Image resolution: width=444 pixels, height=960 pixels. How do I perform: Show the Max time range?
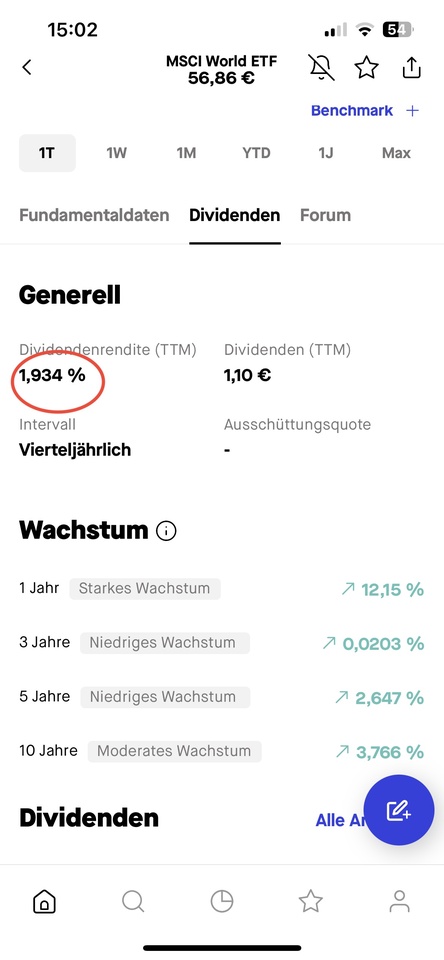(x=396, y=153)
